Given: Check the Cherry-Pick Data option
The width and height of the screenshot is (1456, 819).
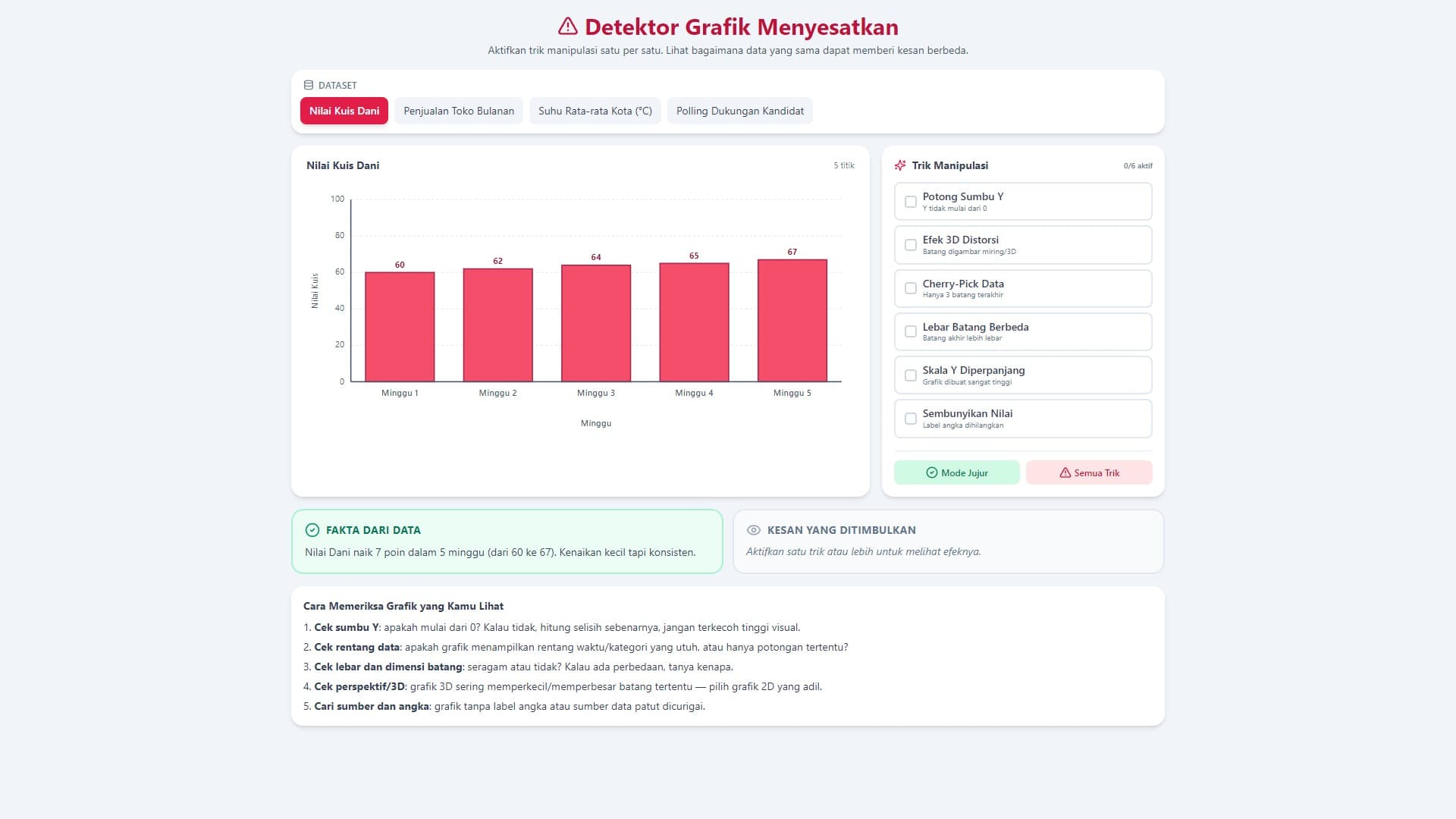Looking at the screenshot, I should (x=911, y=288).
